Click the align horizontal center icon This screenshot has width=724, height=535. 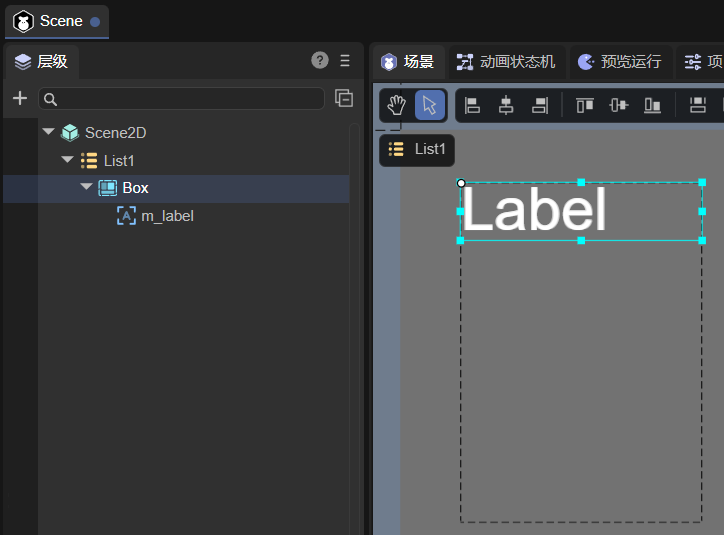pyautogui.click(x=506, y=105)
